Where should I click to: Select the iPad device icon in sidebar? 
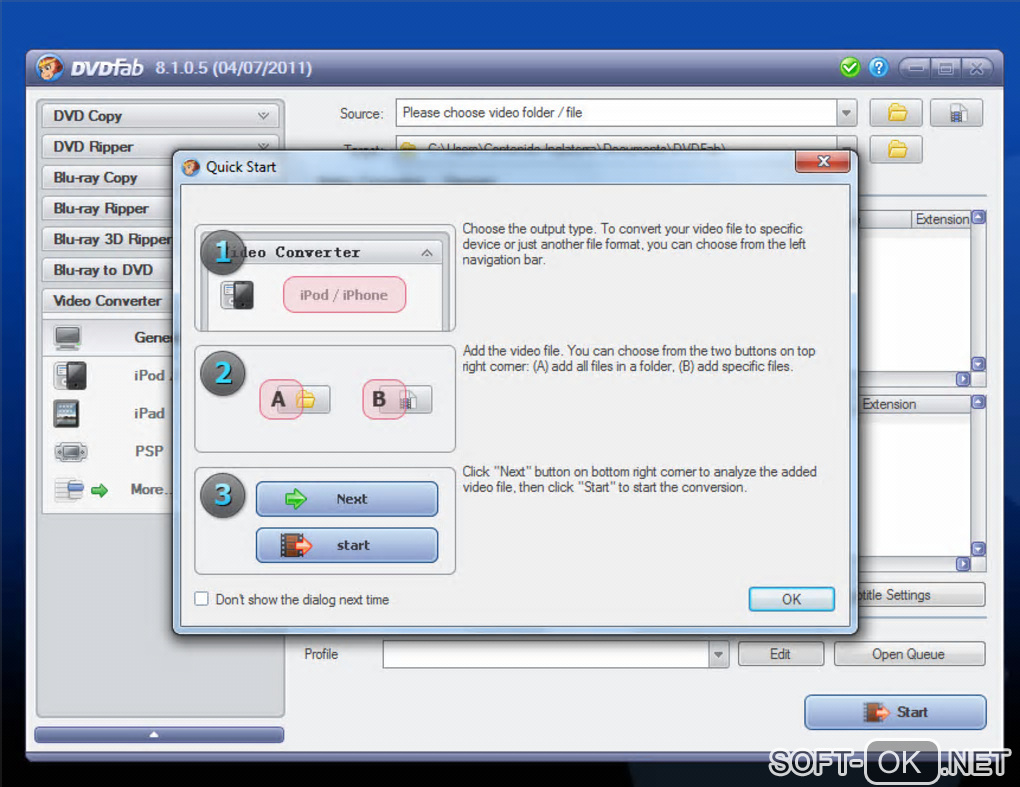[x=66, y=414]
